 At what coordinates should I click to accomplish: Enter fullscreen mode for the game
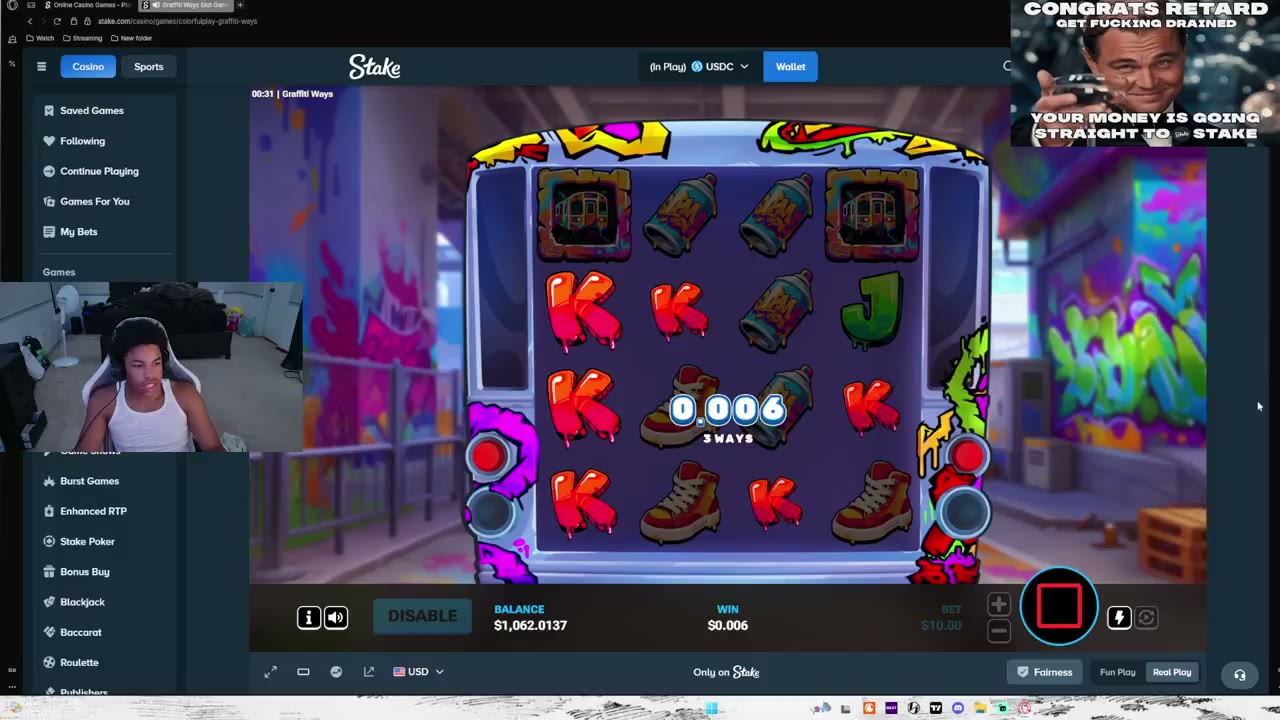[270, 672]
